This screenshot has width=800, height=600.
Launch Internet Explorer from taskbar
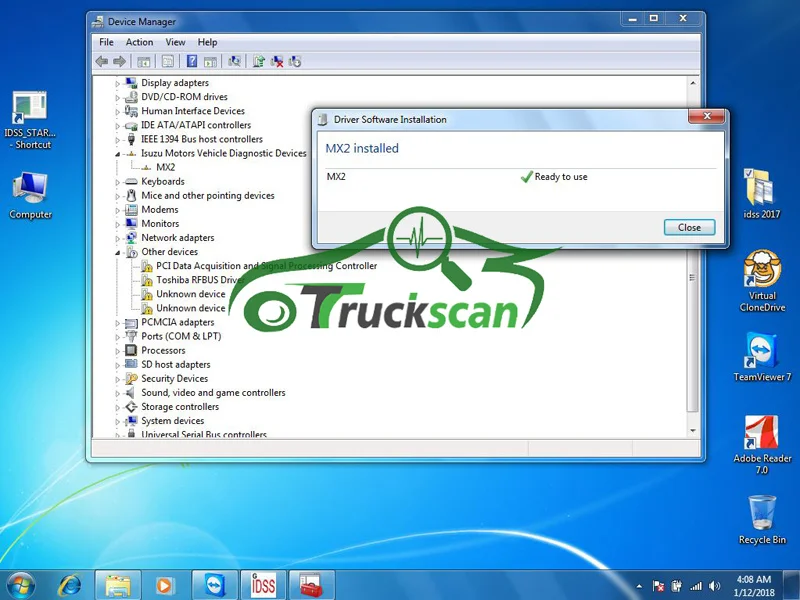pyautogui.click(x=70, y=585)
